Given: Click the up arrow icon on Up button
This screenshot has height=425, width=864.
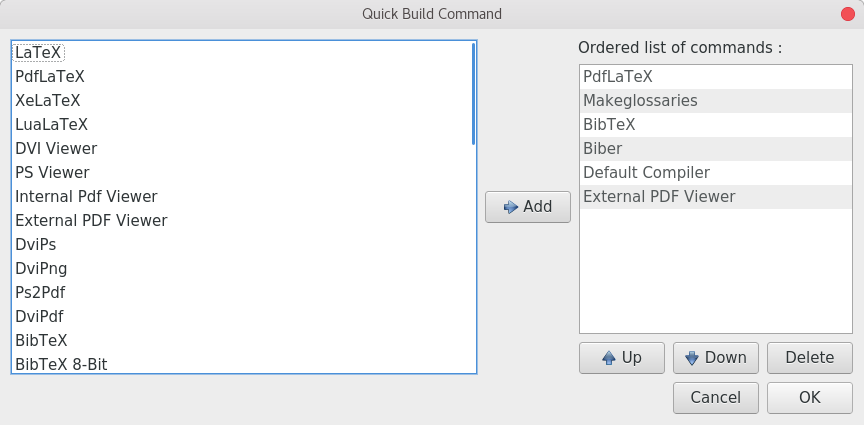Looking at the screenshot, I should [x=608, y=358].
